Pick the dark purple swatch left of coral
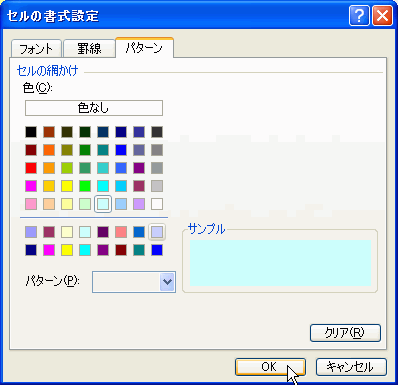 pyautogui.click(x=103, y=232)
